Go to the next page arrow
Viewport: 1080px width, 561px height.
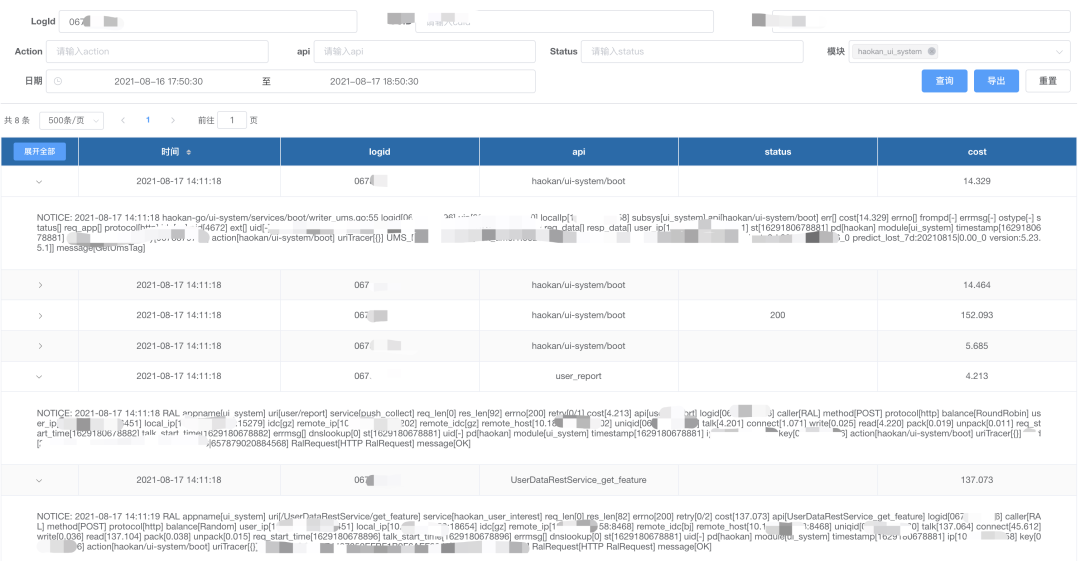173,120
